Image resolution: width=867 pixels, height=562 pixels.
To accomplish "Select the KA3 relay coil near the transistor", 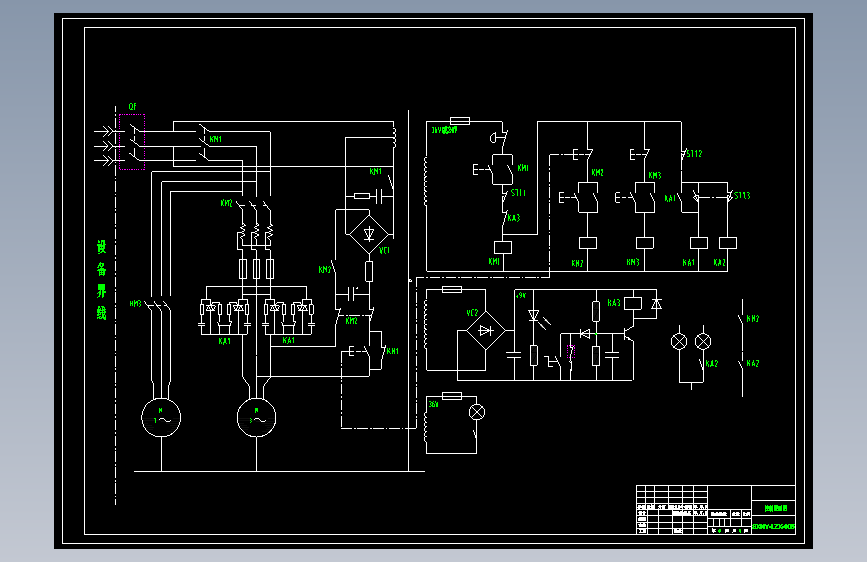I will pos(633,303).
